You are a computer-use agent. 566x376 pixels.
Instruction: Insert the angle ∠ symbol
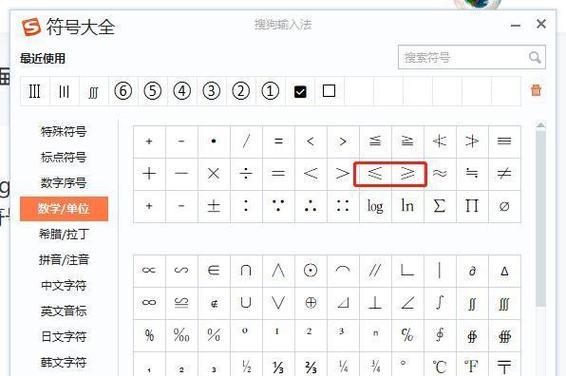(x=408, y=303)
